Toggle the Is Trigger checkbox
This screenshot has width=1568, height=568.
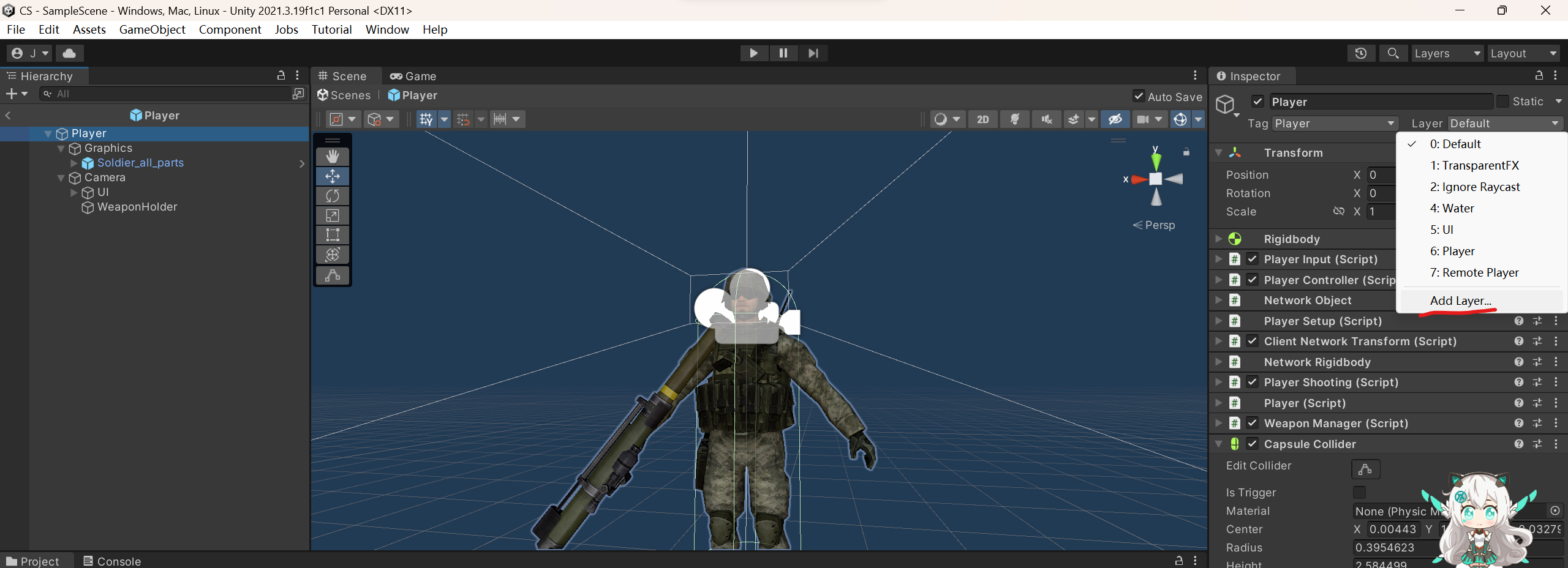pos(1360,492)
